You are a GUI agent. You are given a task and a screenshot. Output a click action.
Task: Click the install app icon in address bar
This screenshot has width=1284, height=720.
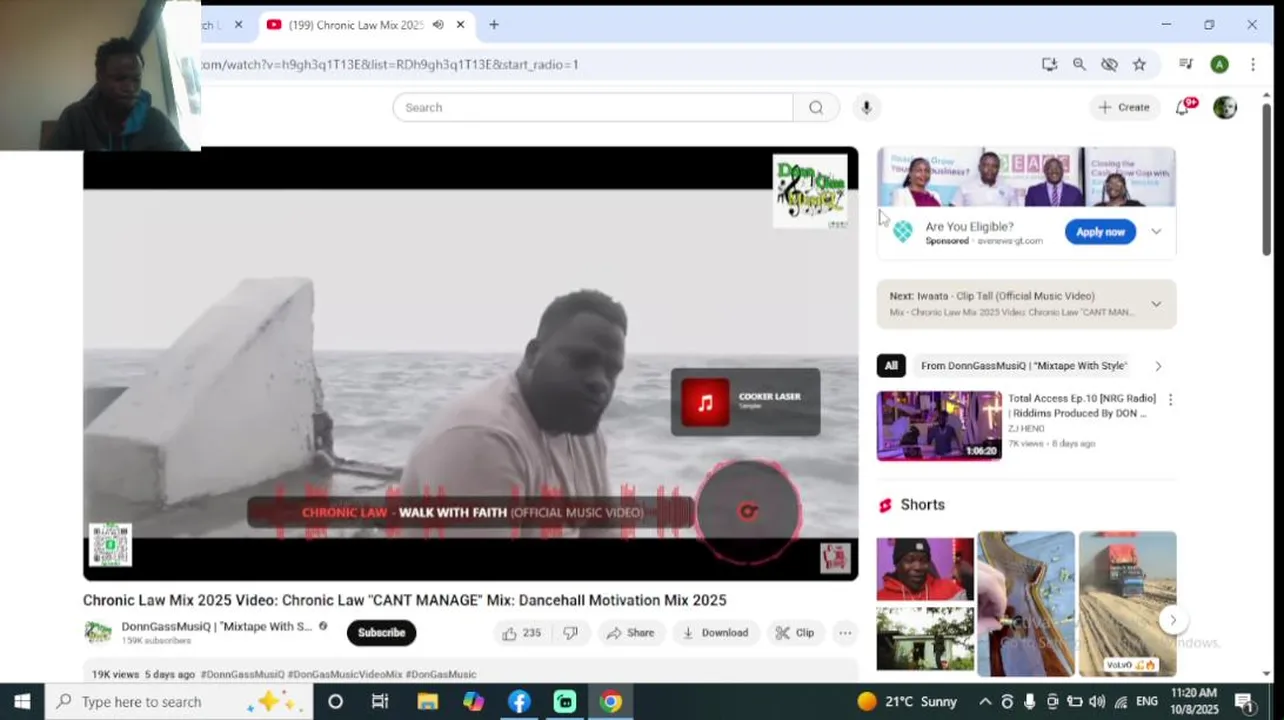pyautogui.click(x=1049, y=64)
